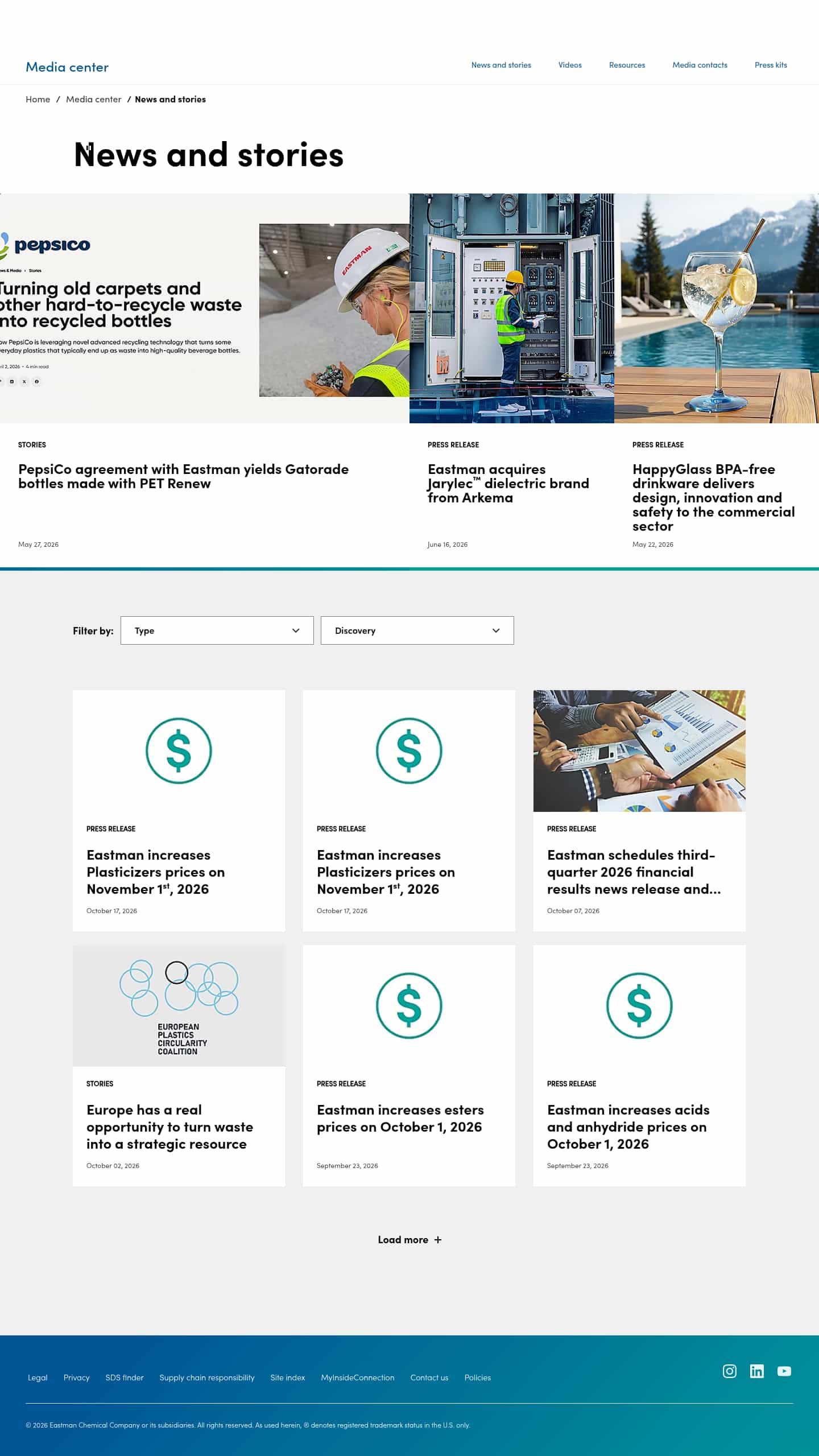Viewport: 819px width, 1456px height.
Task: Click the Load more button
Action: point(409,1240)
